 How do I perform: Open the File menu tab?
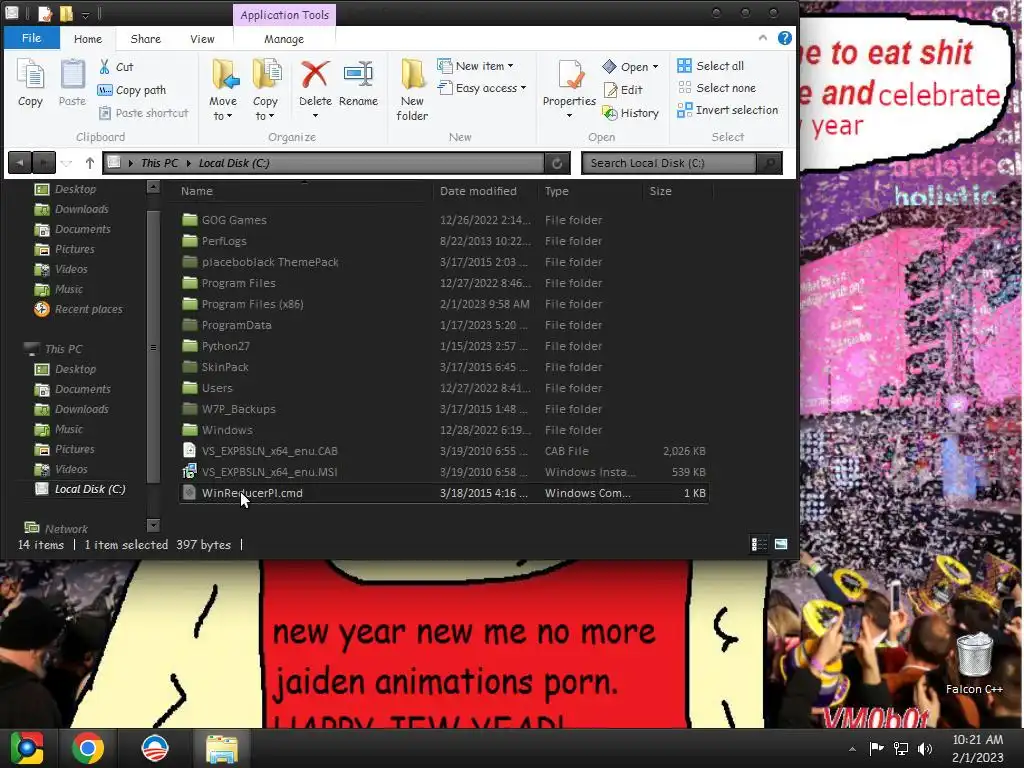(x=31, y=38)
